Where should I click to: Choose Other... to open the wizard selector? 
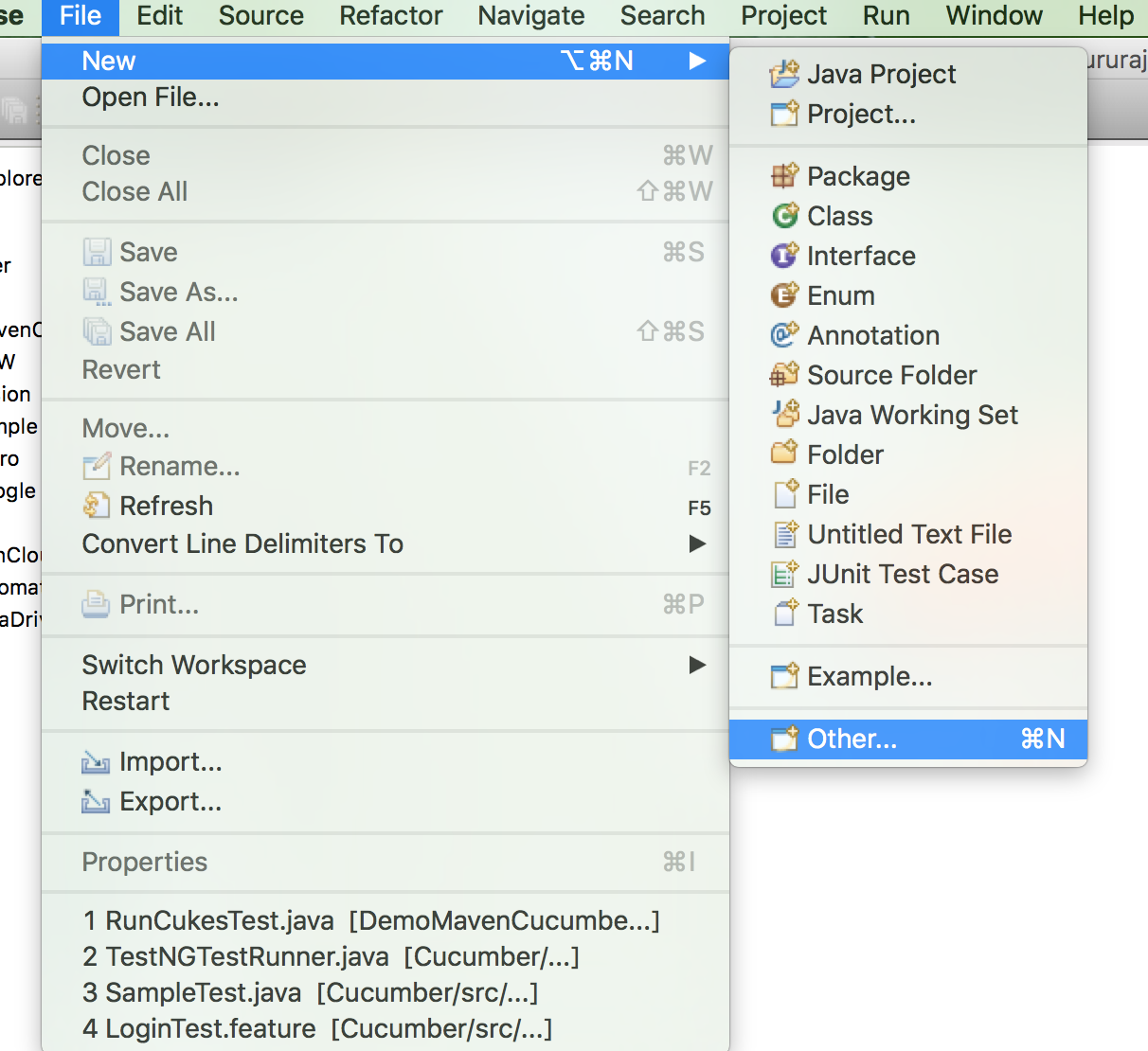click(851, 739)
